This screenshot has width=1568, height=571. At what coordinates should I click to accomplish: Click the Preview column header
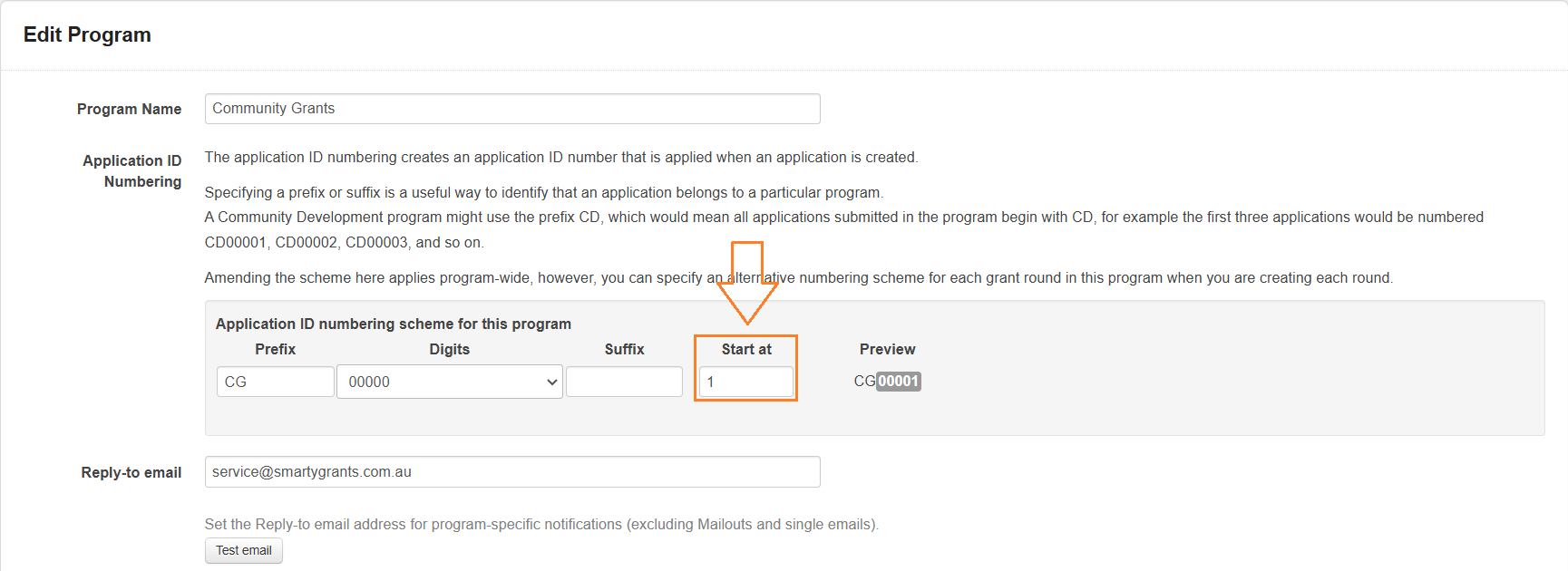click(887, 349)
